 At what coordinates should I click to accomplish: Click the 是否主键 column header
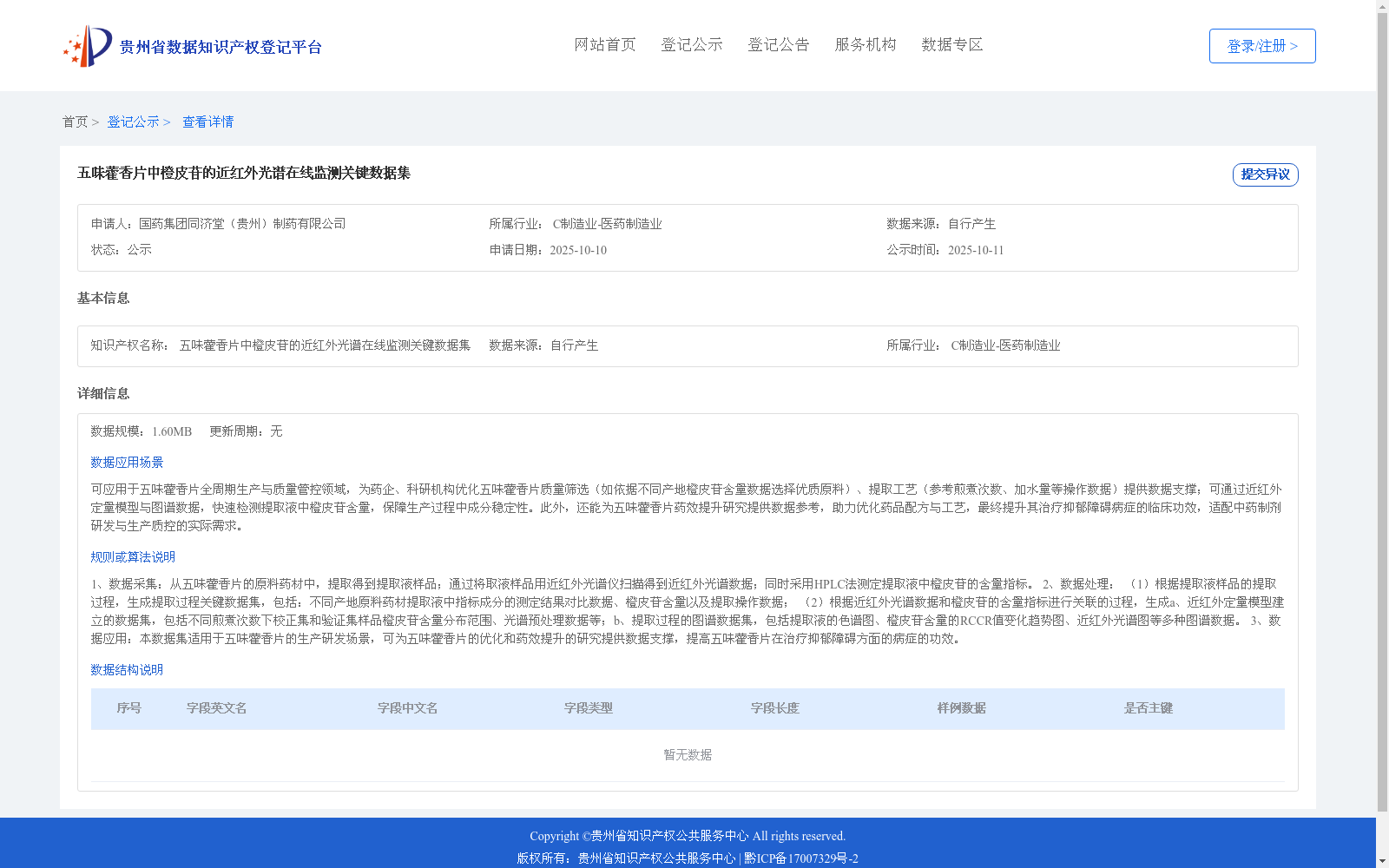(x=1149, y=708)
